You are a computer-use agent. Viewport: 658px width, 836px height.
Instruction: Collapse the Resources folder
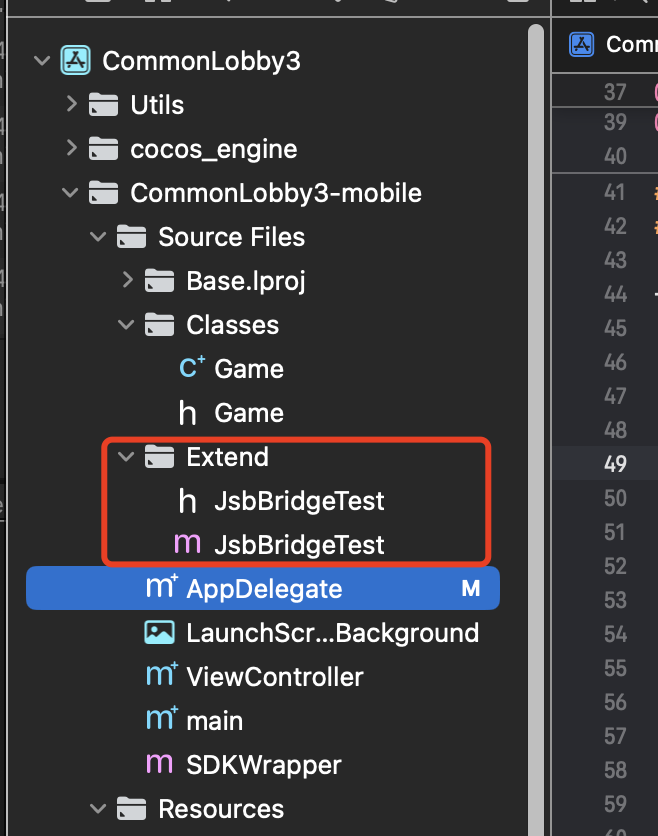98,809
